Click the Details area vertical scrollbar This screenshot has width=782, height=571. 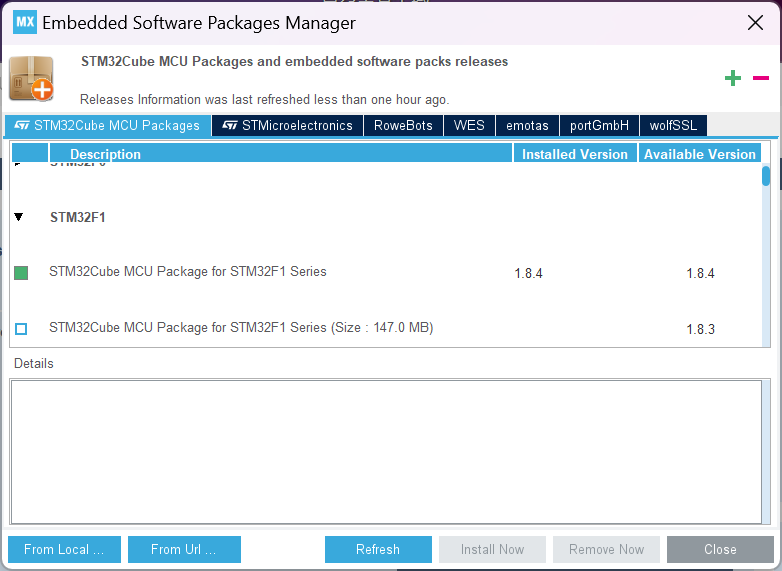pos(766,452)
